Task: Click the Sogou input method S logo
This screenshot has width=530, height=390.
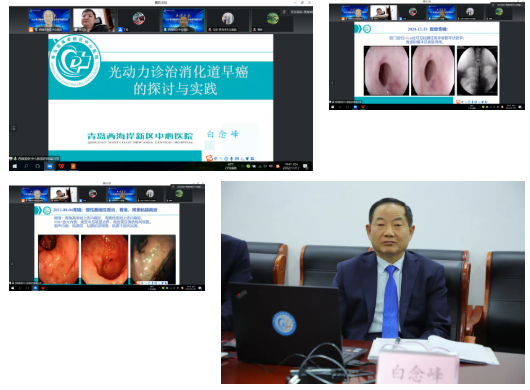Action: (209, 158)
